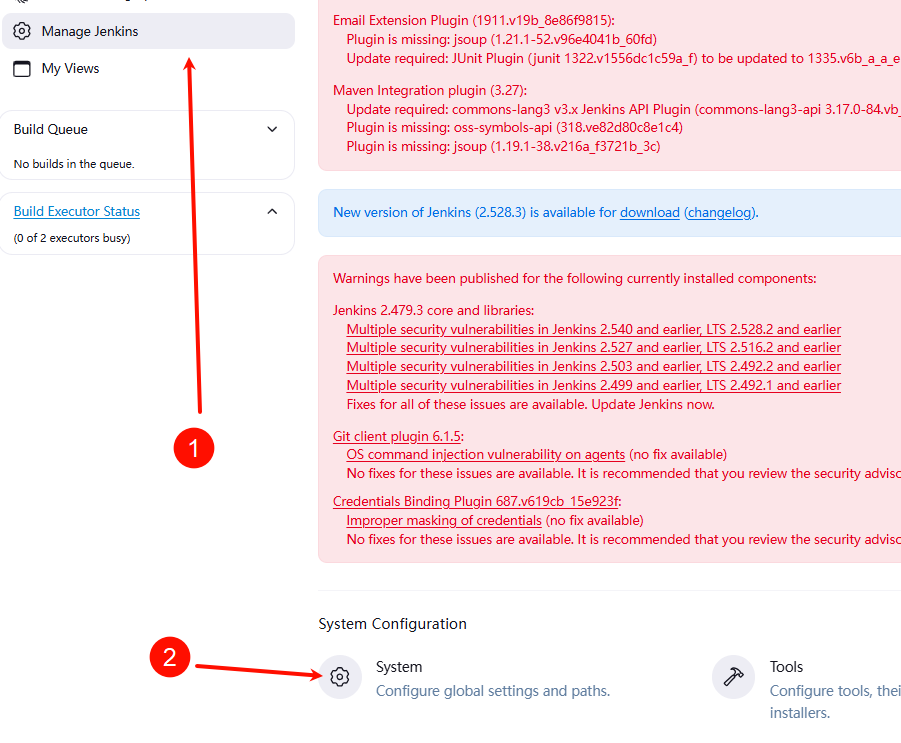The image size is (901, 743).
Task: Open vulnerabilities link for Jenkins 2.503
Action: [x=594, y=367]
